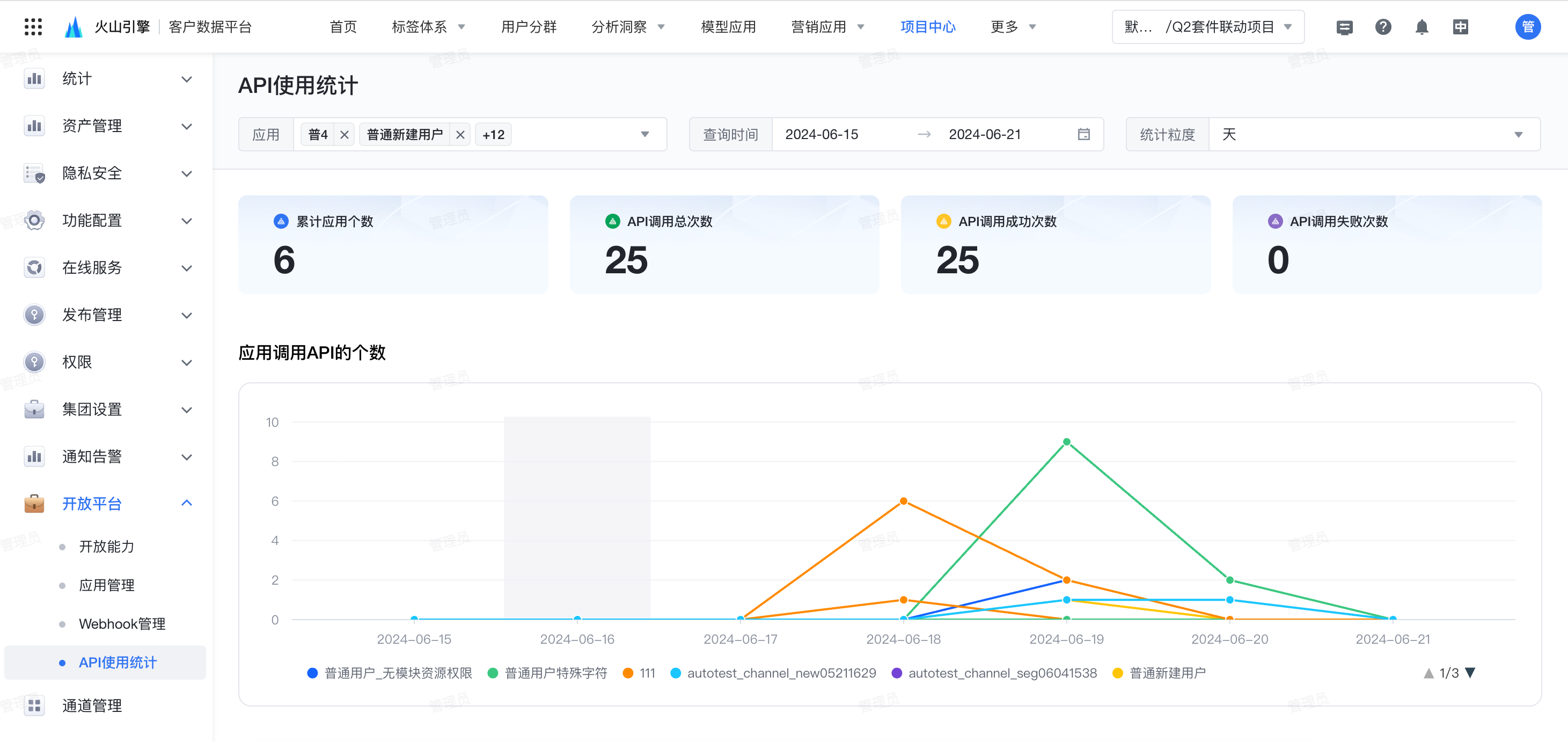Image resolution: width=1568 pixels, height=742 pixels.
Task: Show the +12 hidden app tags
Action: tap(494, 135)
